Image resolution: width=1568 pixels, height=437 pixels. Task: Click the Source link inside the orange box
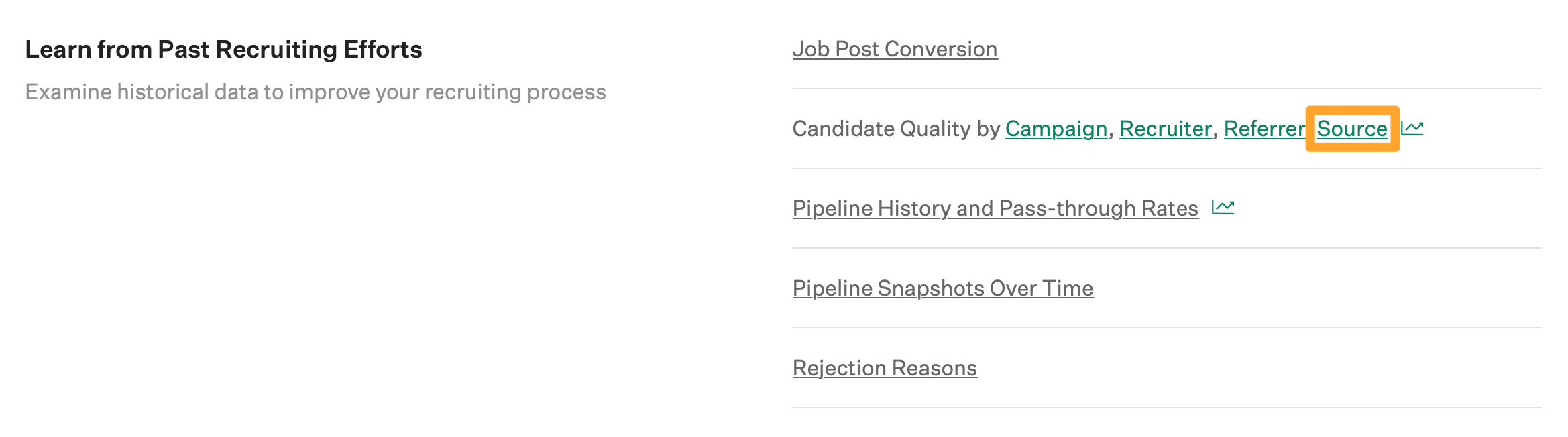[1353, 129]
